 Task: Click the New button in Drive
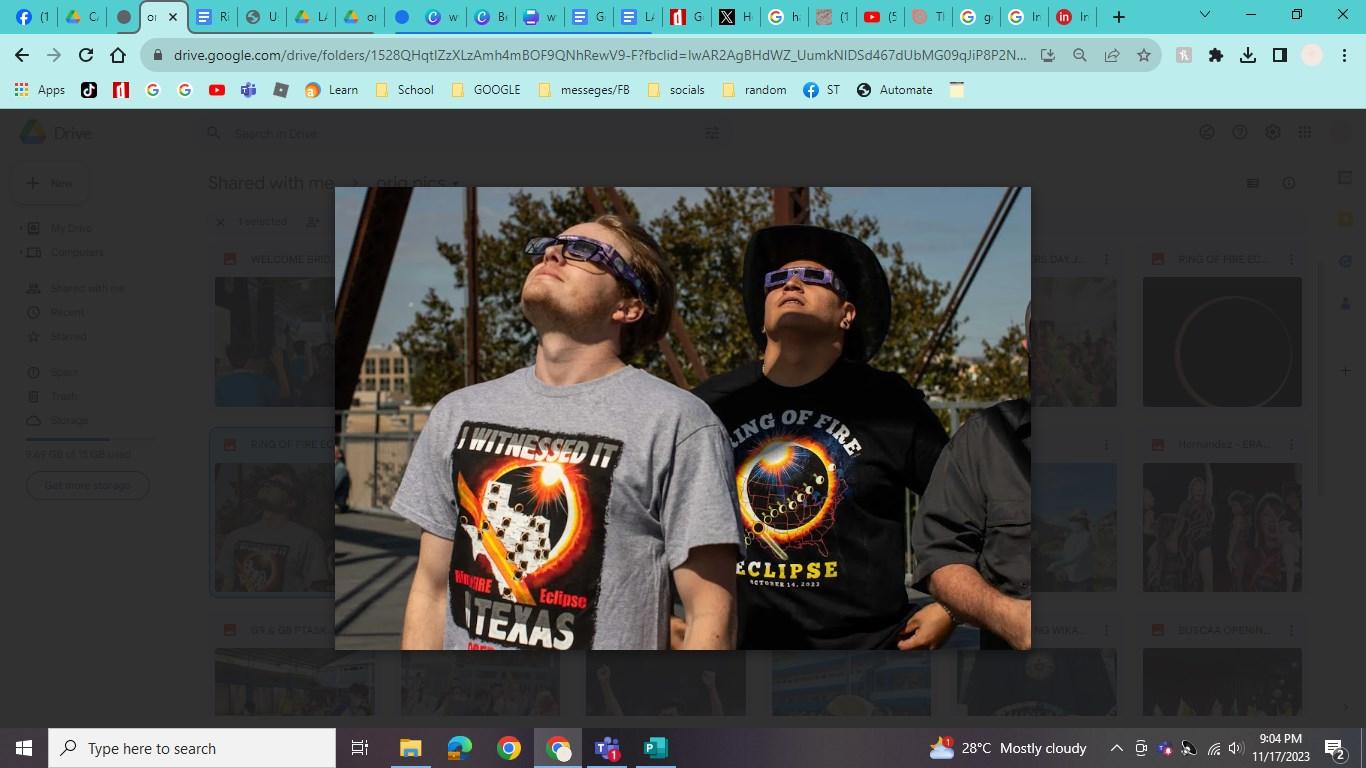(x=49, y=183)
